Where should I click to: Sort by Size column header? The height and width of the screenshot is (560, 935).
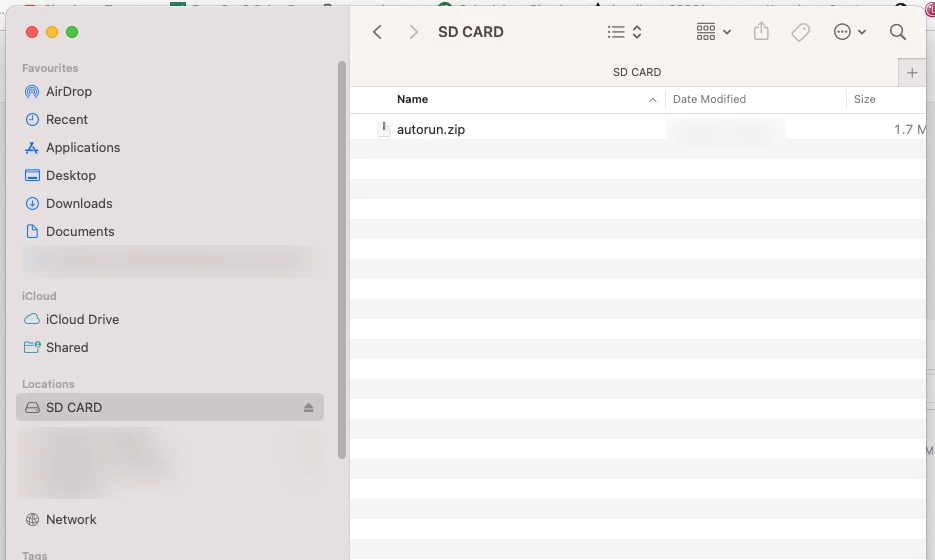864,99
